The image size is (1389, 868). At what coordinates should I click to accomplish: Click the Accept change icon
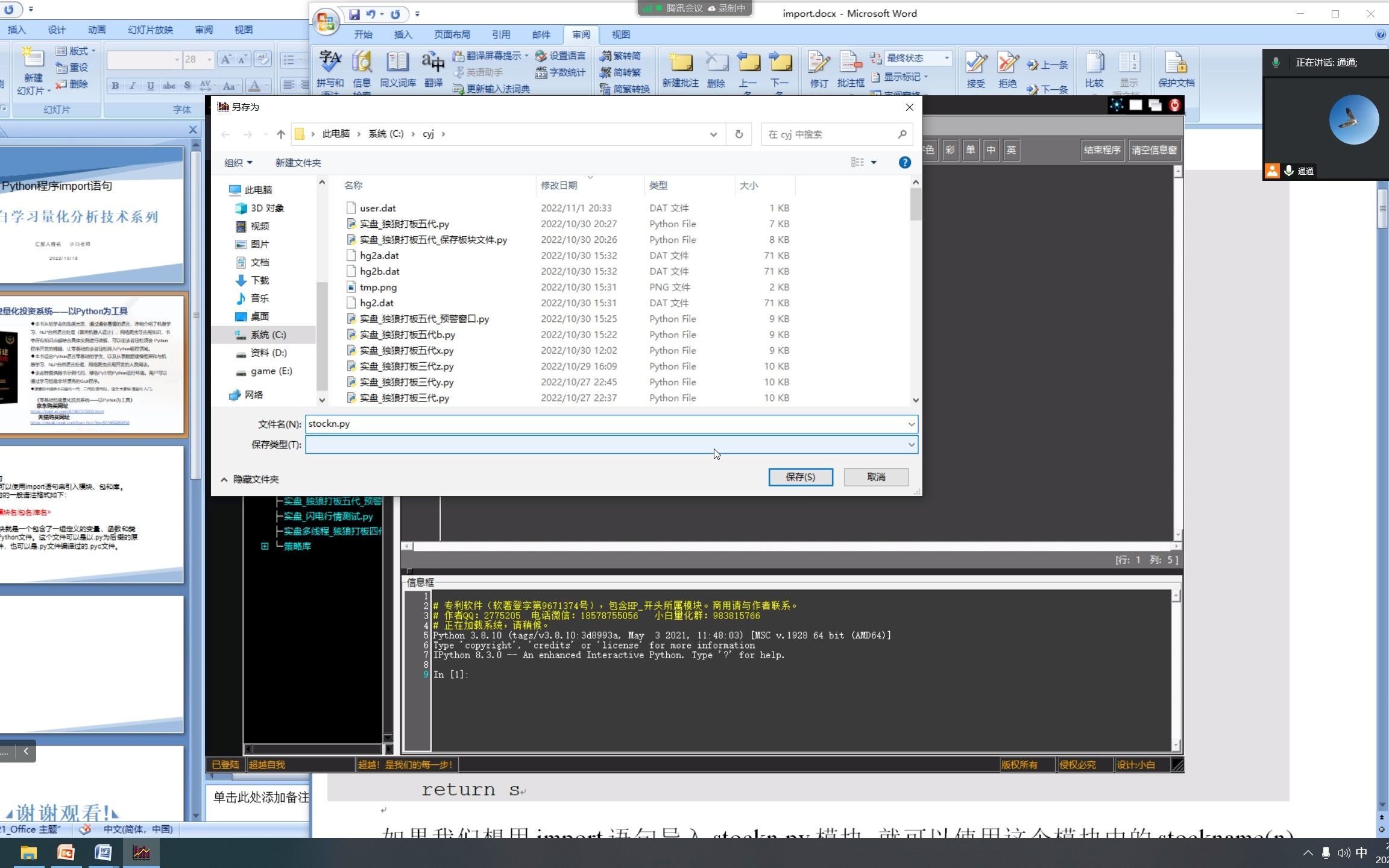click(975, 63)
